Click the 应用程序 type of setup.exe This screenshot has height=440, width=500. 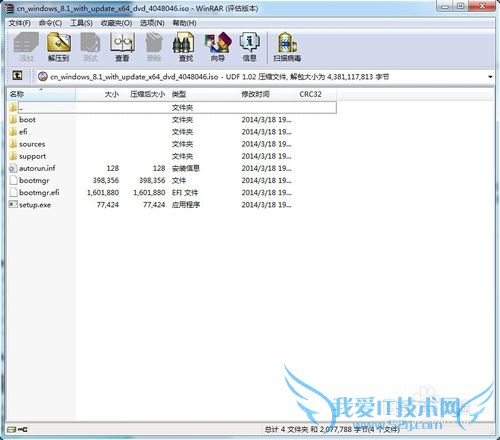tap(186, 204)
